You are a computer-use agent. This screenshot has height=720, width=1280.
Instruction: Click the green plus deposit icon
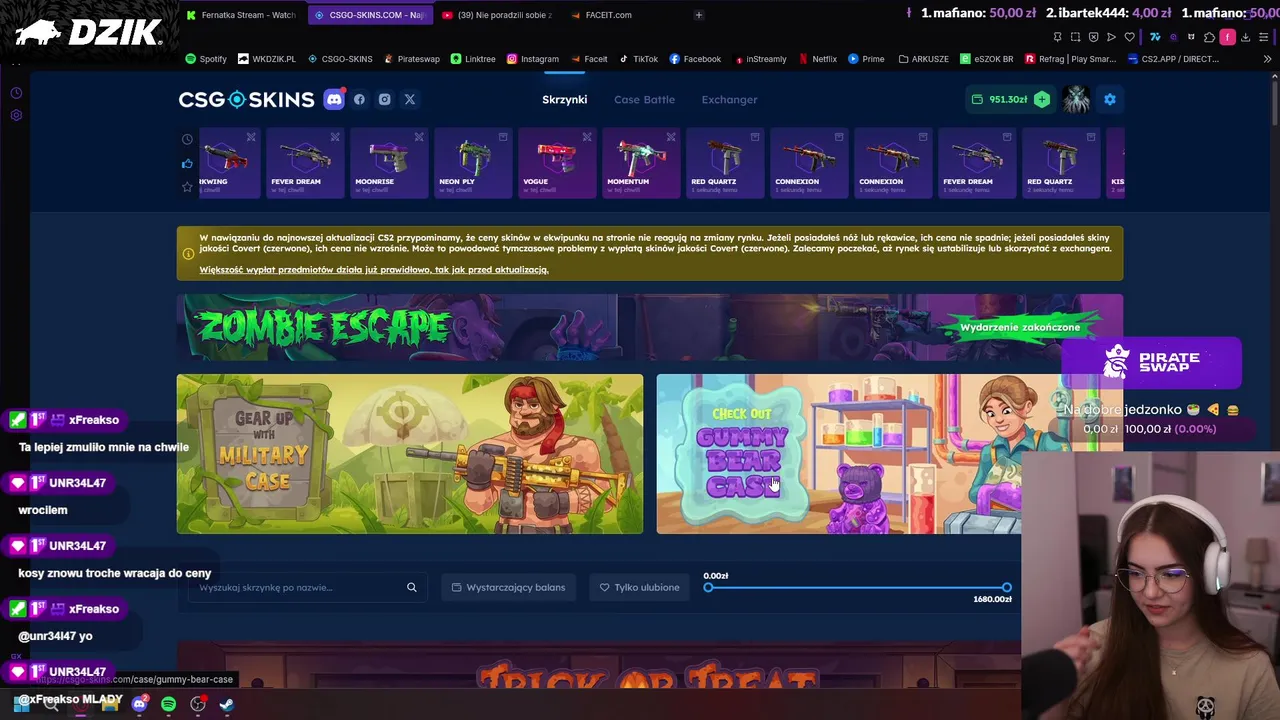(1042, 99)
